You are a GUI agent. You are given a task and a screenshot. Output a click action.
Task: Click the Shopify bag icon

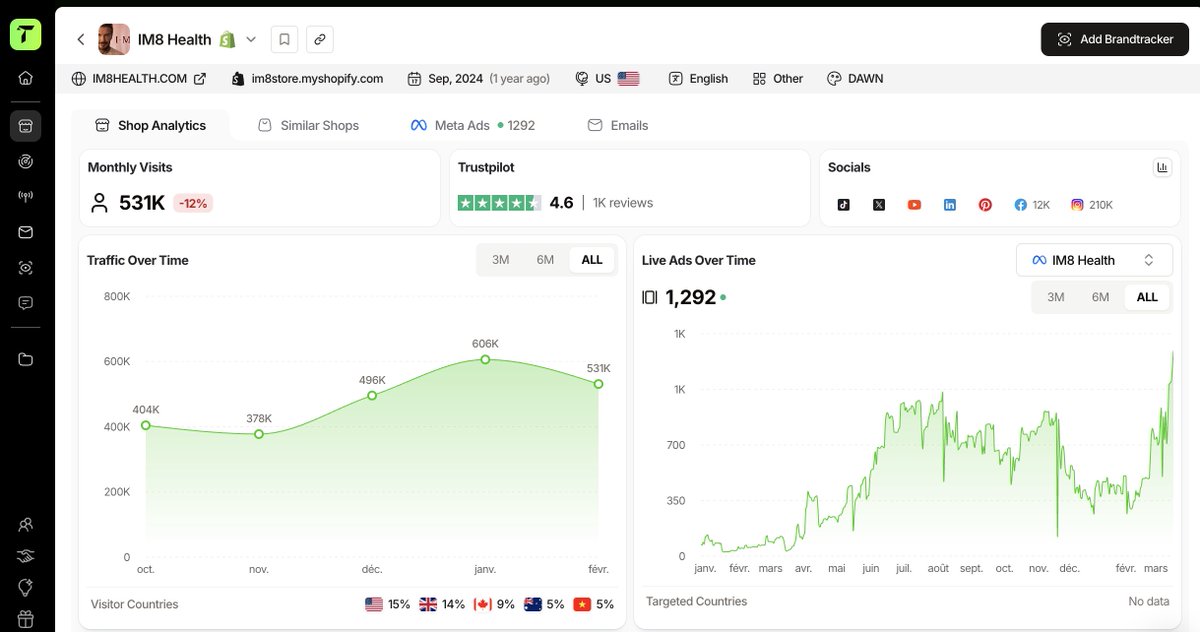(x=228, y=40)
